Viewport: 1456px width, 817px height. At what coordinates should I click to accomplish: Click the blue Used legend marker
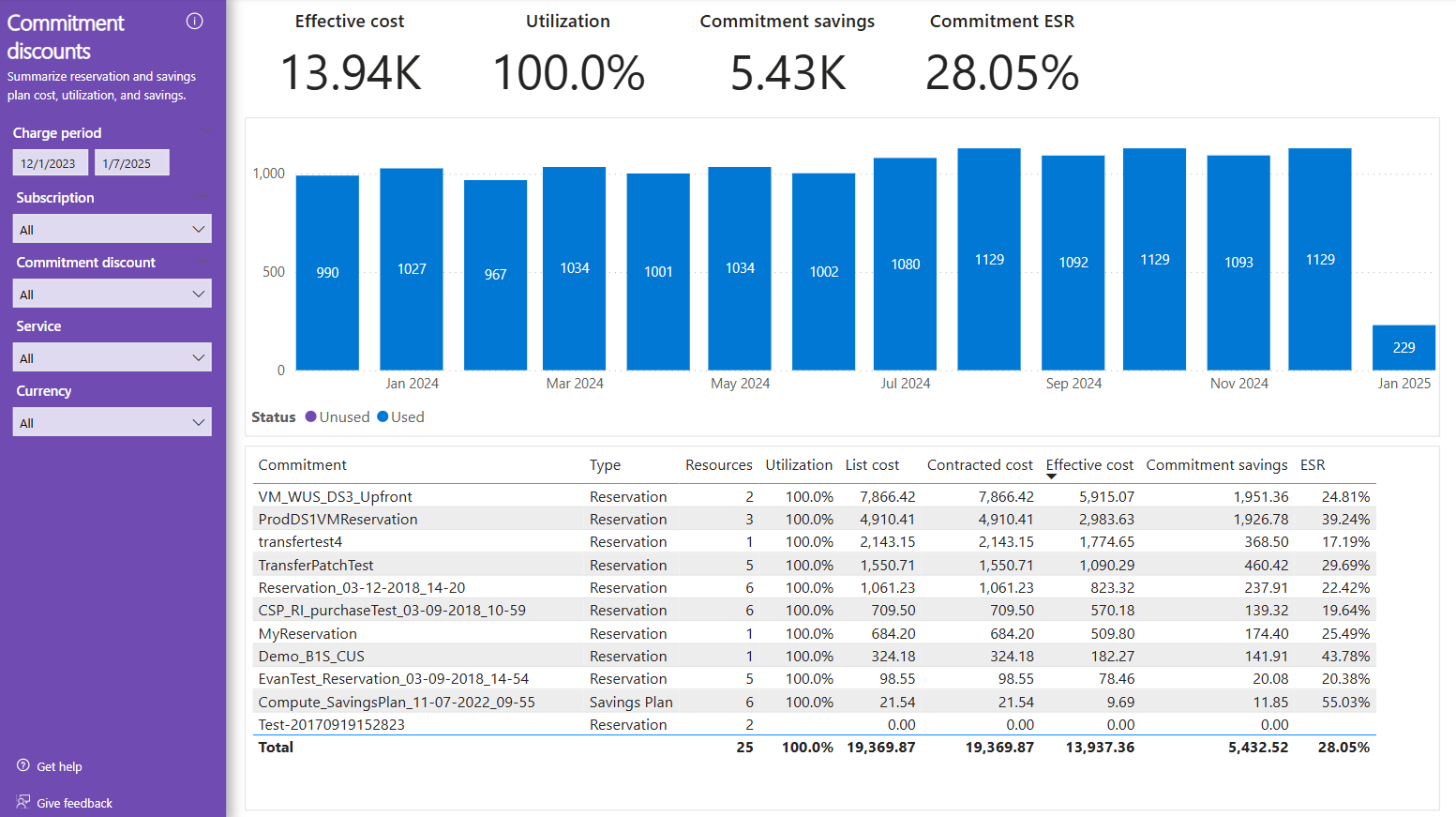[383, 416]
